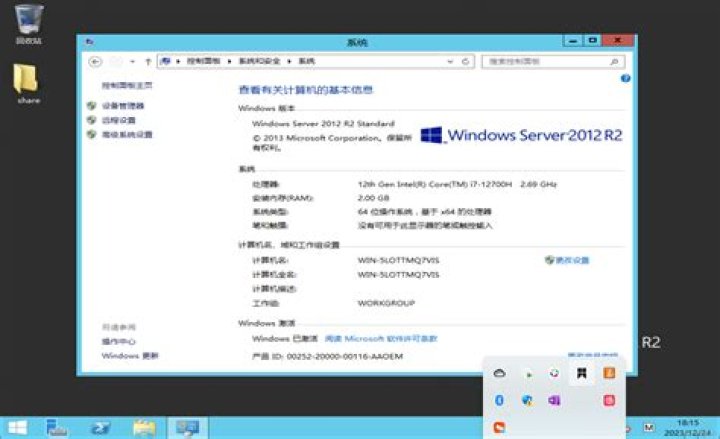Read the Microsoft Software License Terms link
Viewport: 720px width, 439px height.
381,339
